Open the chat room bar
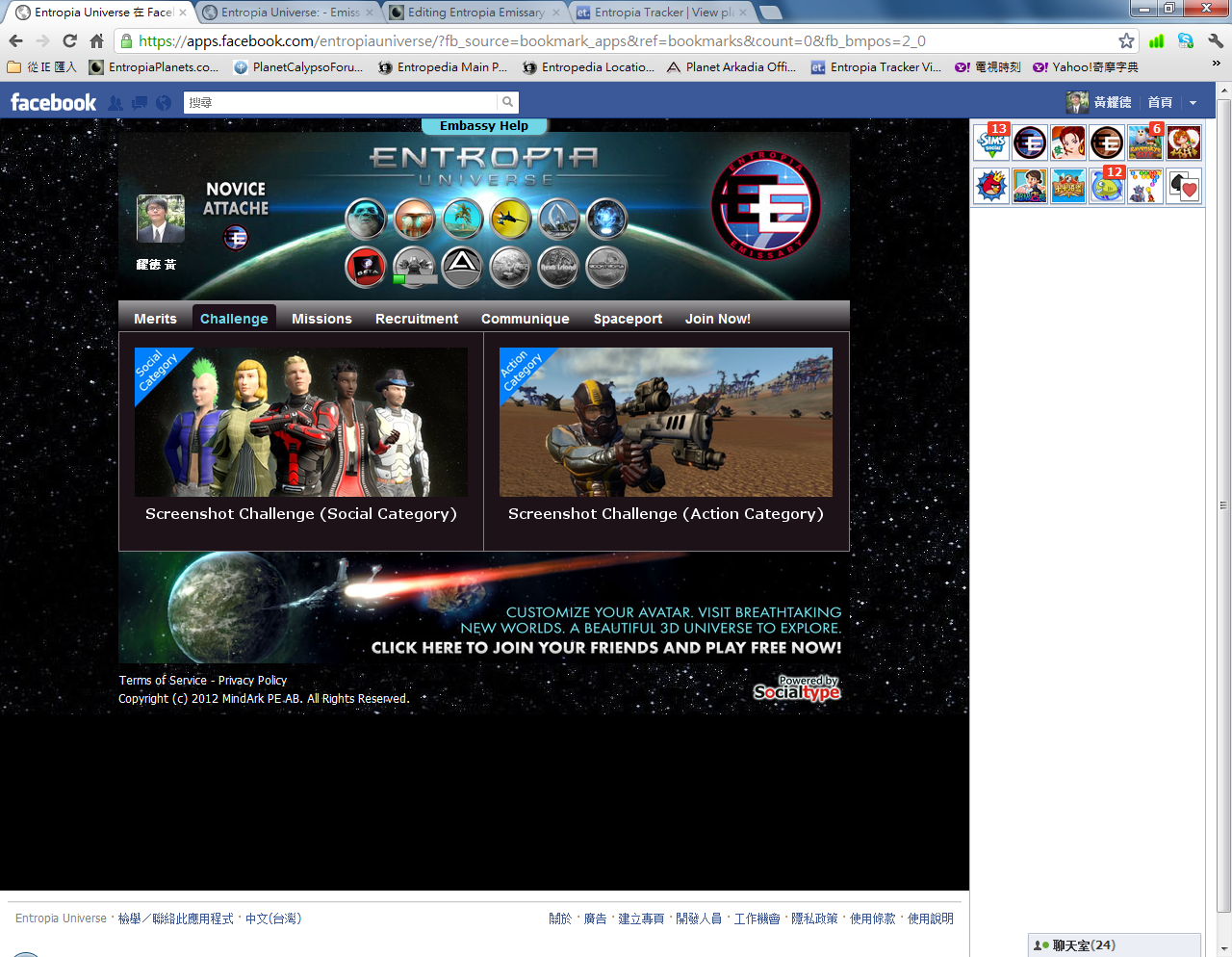The width and height of the screenshot is (1232, 957). tap(1114, 945)
